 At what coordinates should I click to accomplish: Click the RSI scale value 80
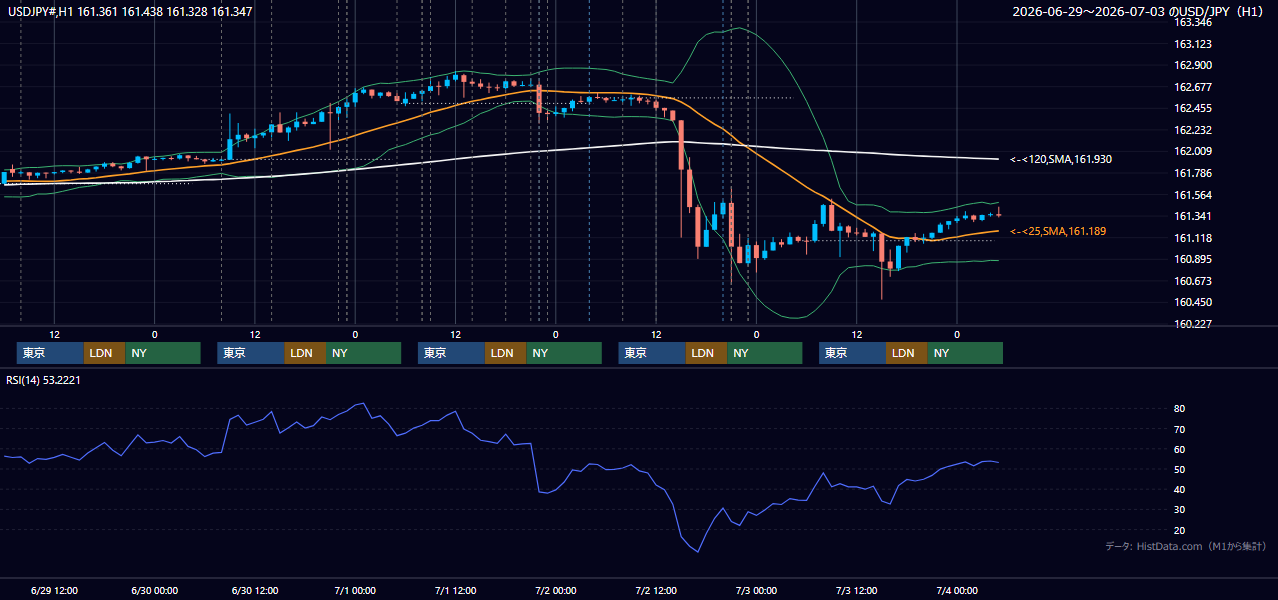(1180, 409)
